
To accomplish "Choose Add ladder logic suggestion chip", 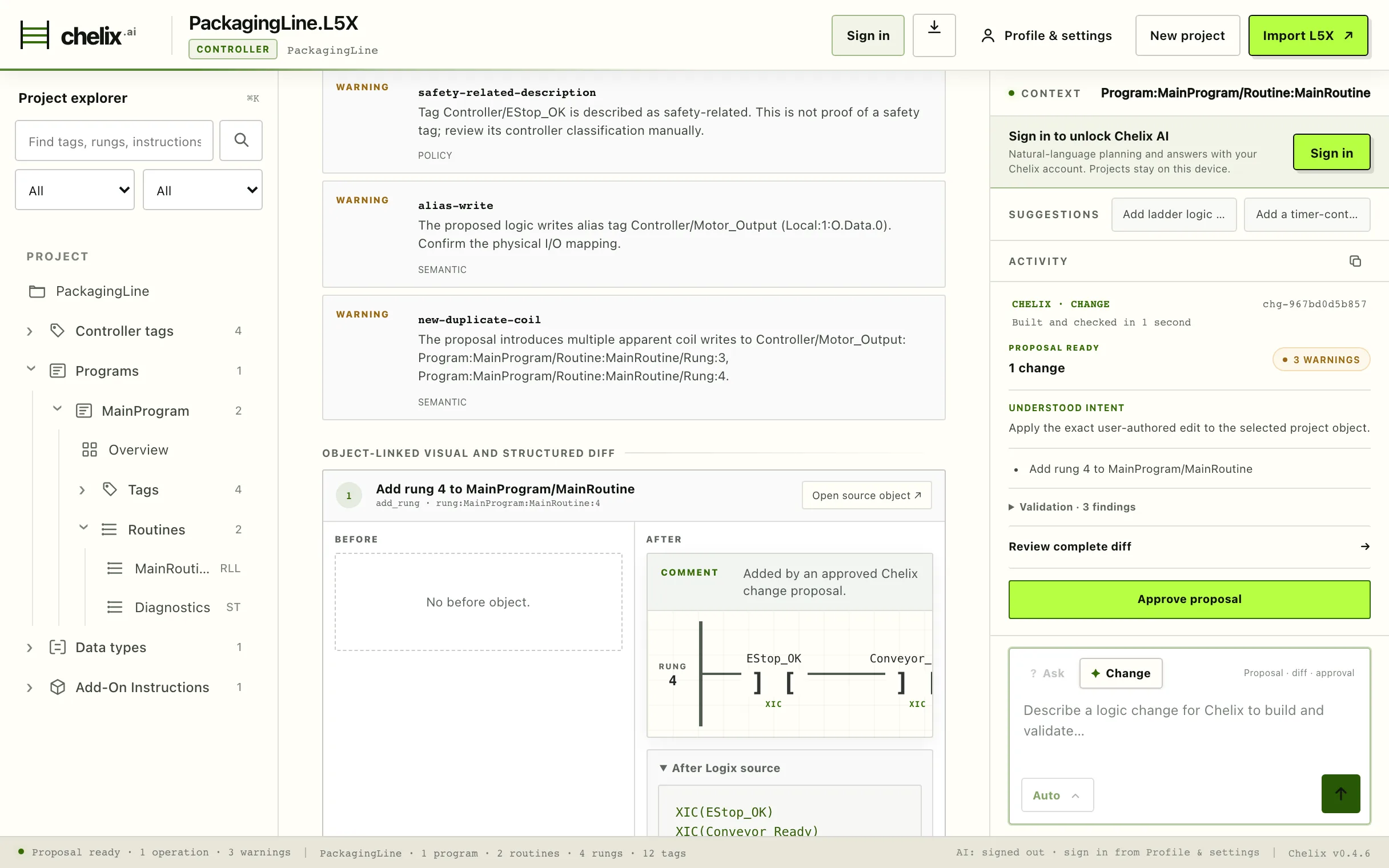I will coord(1174,215).
